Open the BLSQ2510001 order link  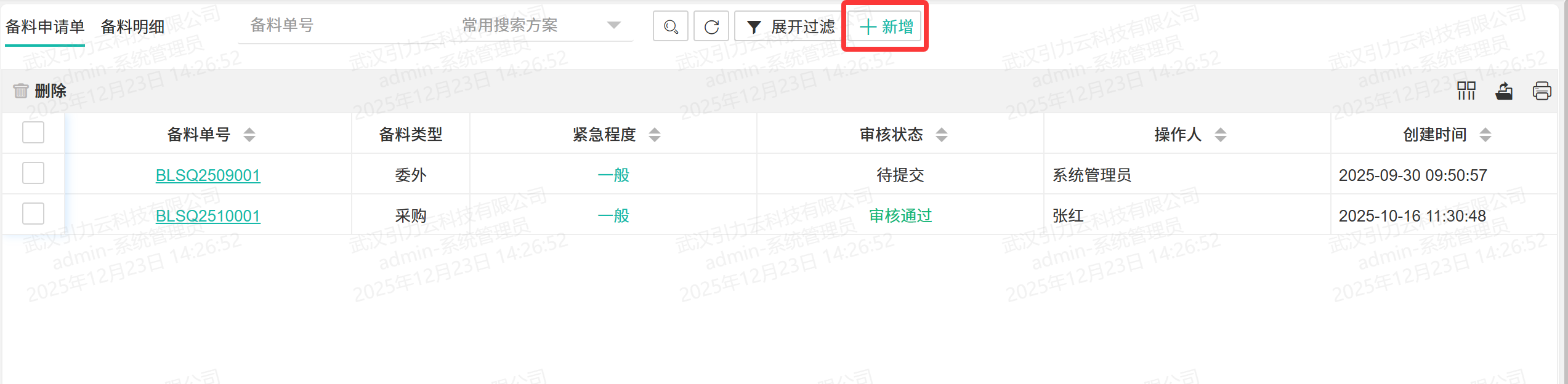pyautogui.click(x=208, y=216)
